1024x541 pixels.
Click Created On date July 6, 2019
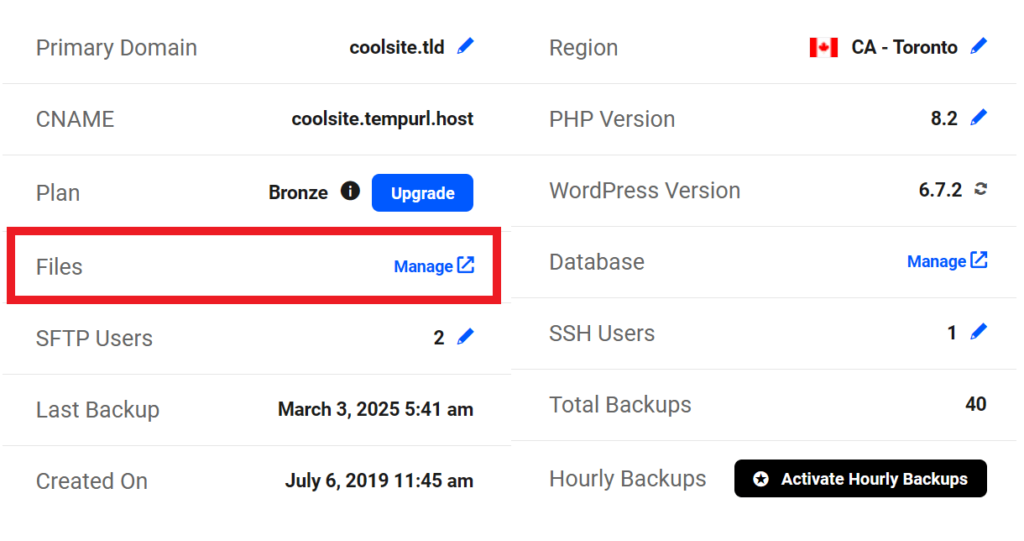point(379,481)
